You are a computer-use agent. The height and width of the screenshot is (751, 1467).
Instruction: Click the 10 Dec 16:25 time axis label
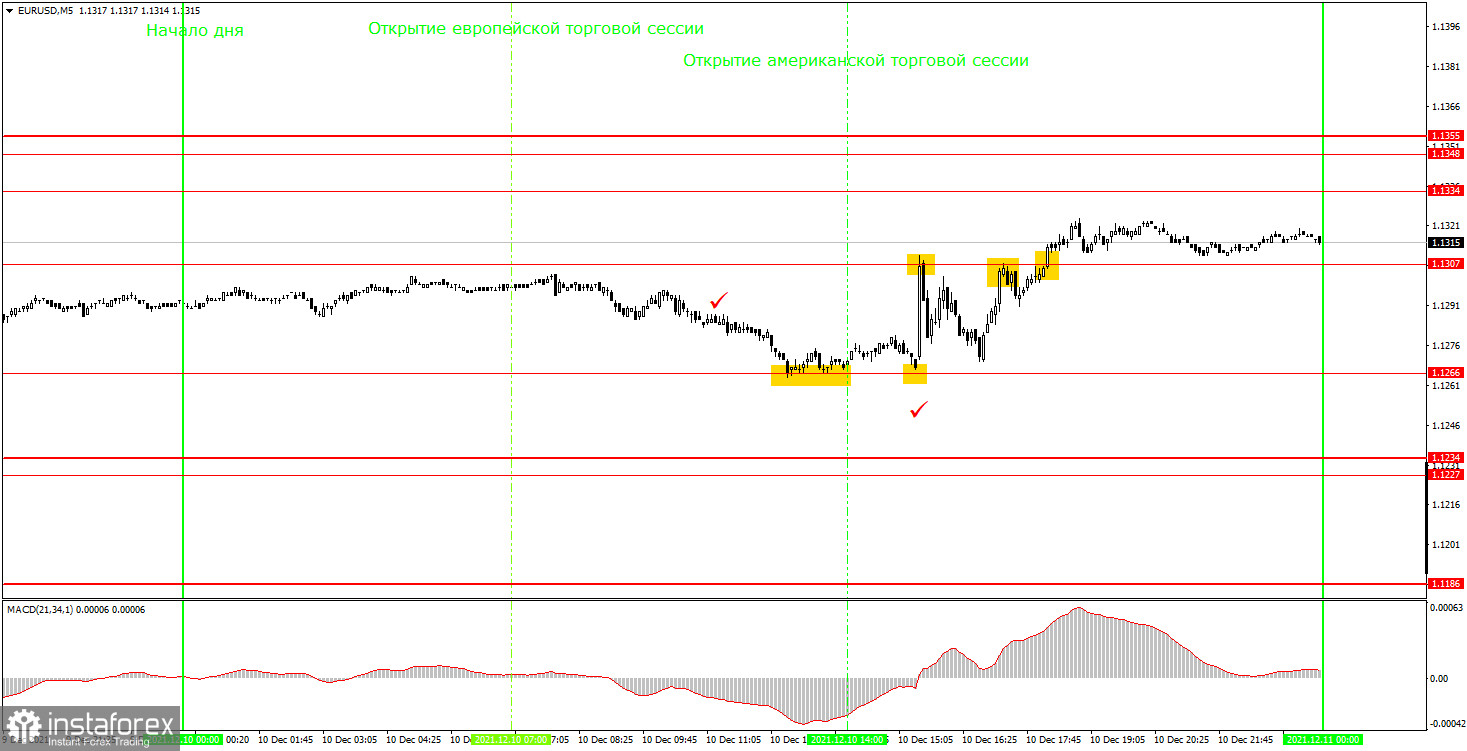(990, 740)
